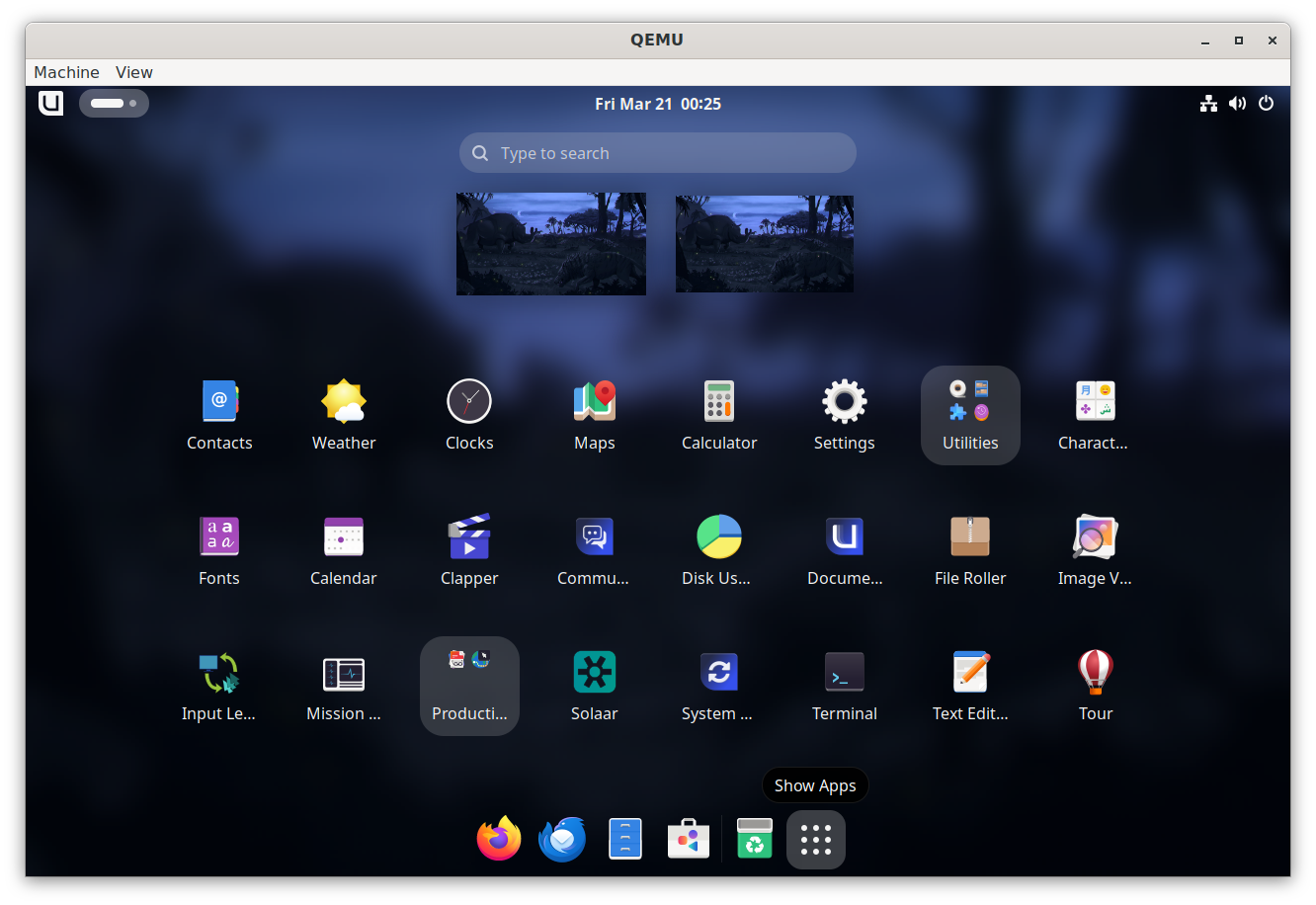The height and width of the screenshot is (905, 1316).
Task: Switch to the second workspace thumbnail
Action: tap(765, 243)
